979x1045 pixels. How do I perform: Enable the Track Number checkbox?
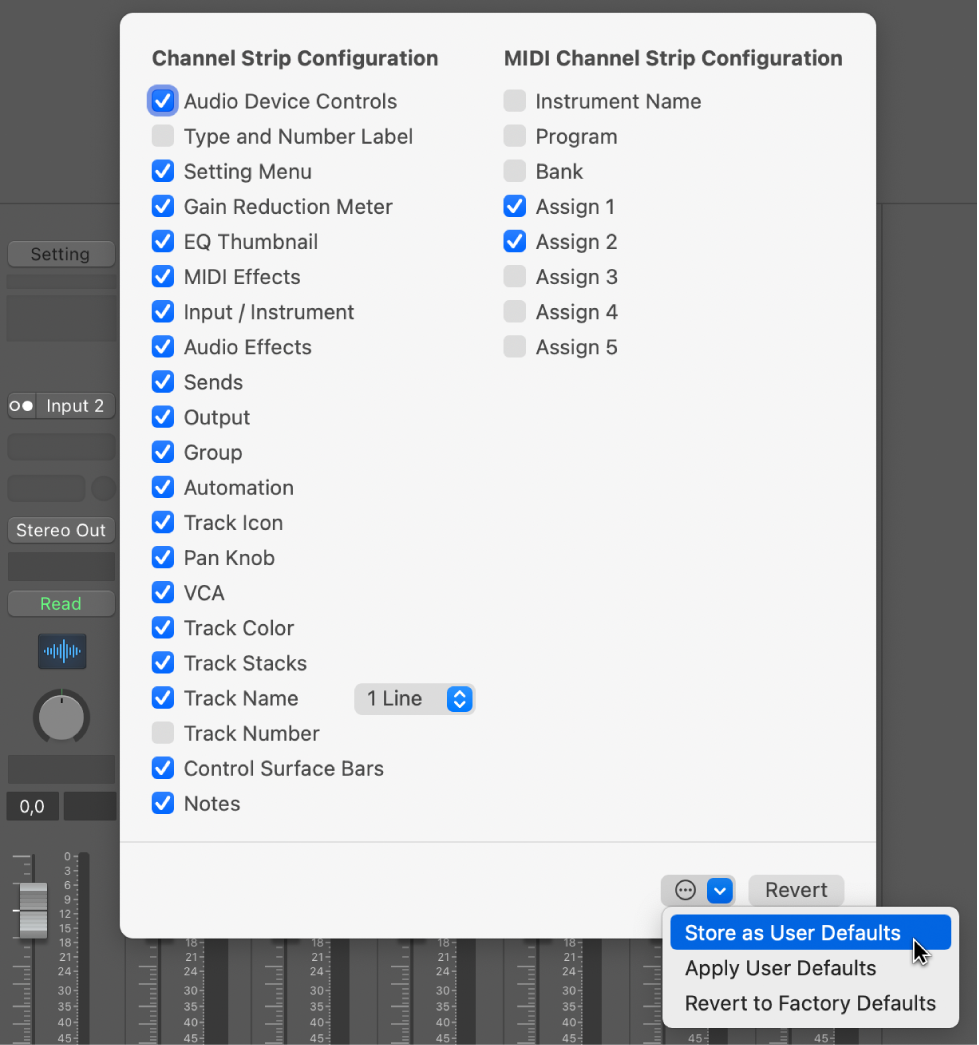tap(162, 733)
